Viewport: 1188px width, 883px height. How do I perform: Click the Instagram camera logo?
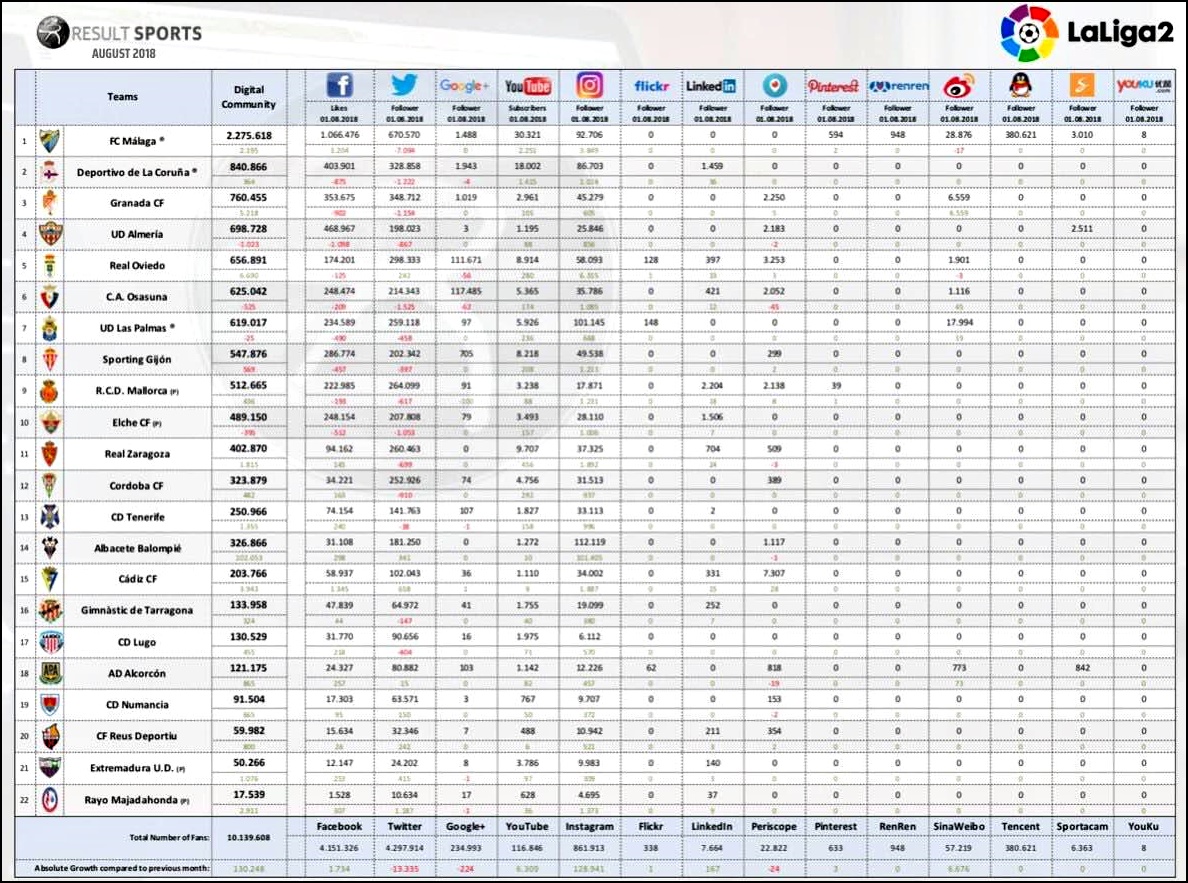click(589, 85)
